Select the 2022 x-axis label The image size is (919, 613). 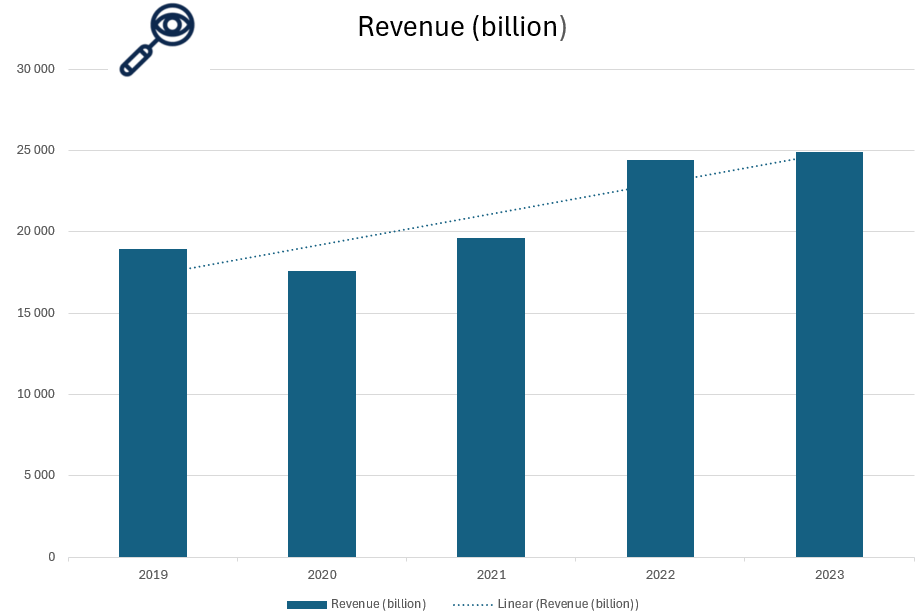660,575
